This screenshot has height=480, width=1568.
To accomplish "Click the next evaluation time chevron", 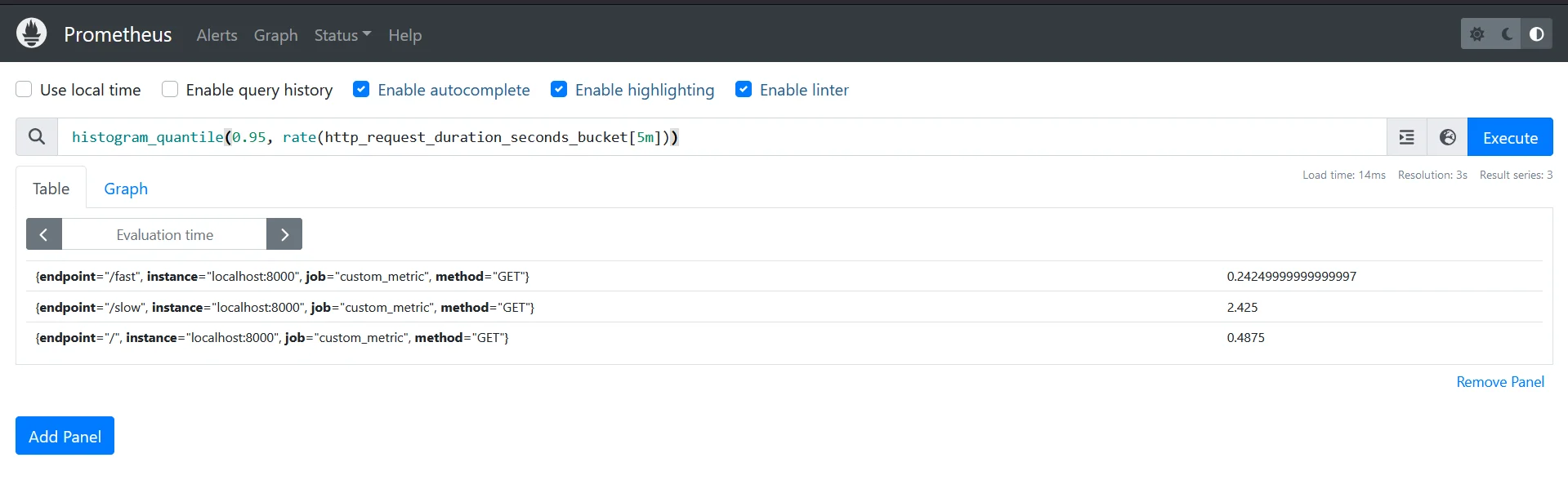I will pos(284,234).
